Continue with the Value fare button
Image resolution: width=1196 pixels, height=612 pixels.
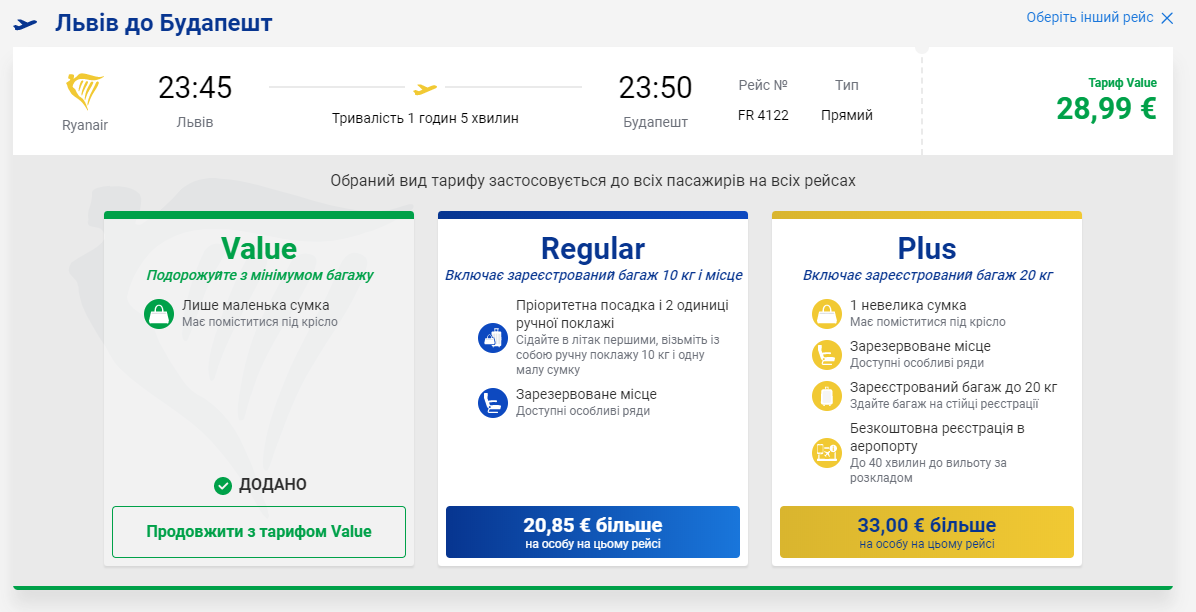pos(259,532)
